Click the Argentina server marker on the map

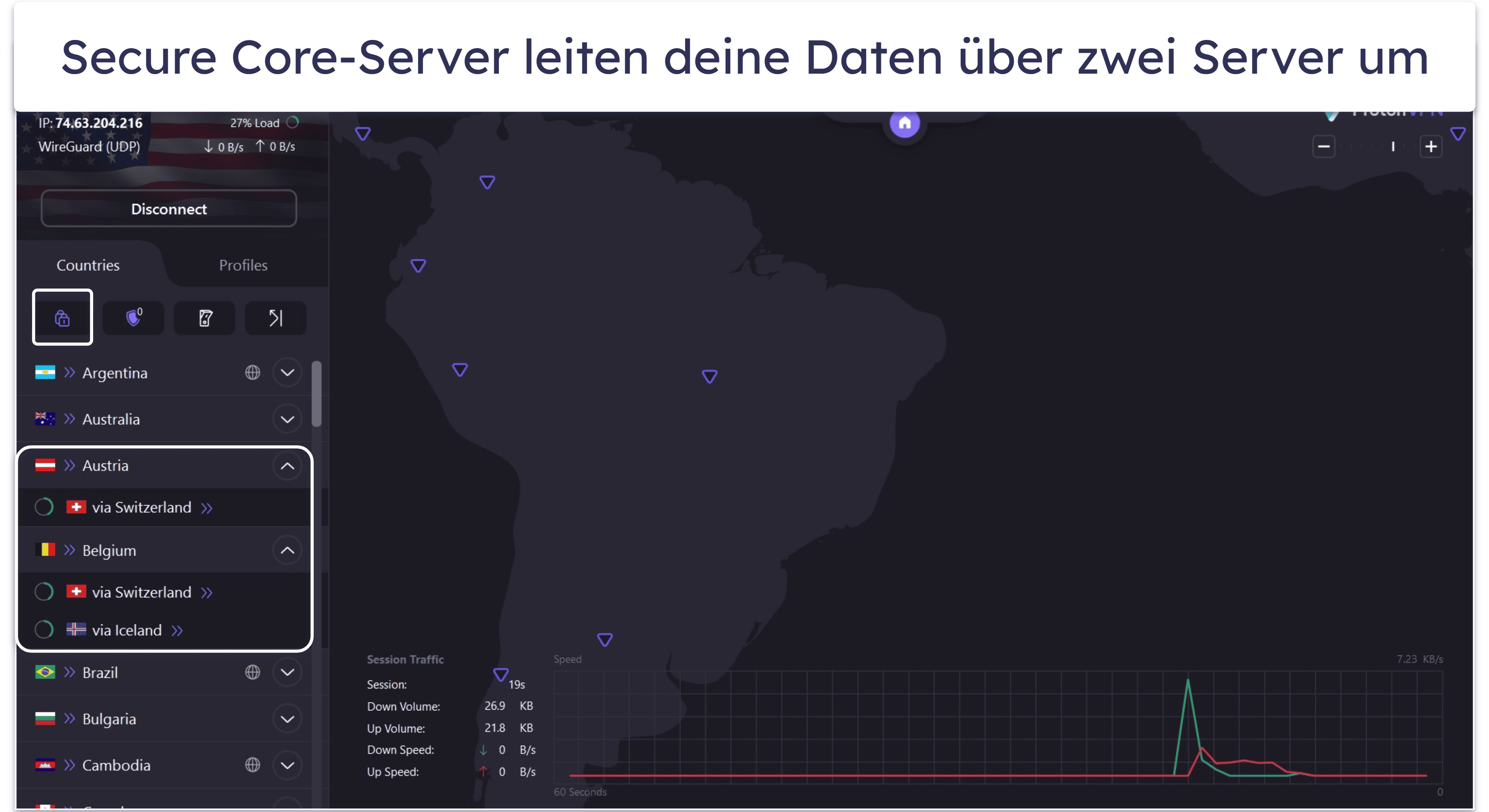pyautogui.click(x=605, y=639)
